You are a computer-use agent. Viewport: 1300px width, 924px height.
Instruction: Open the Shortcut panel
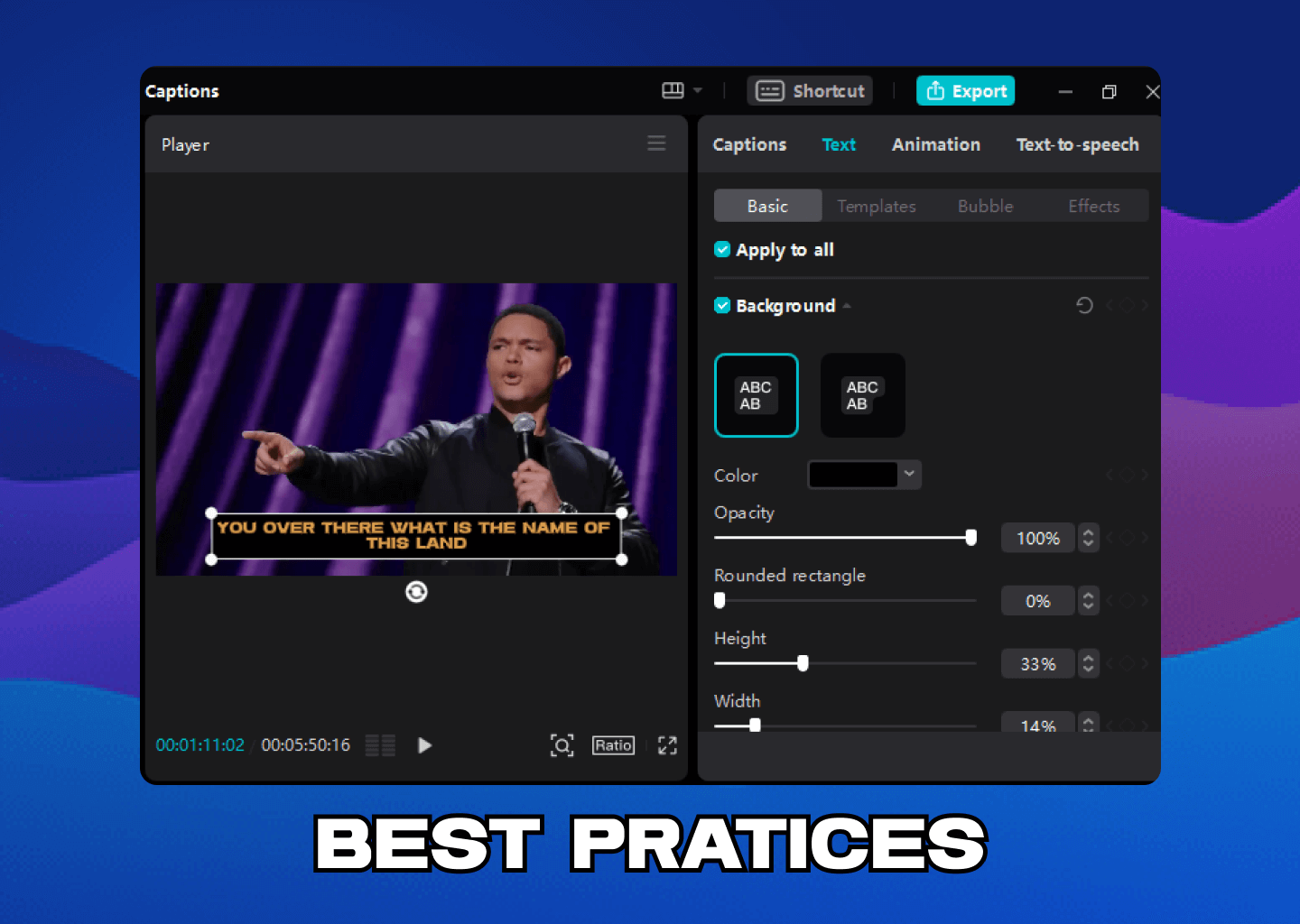pyautogui.click(x=810, y=90)
